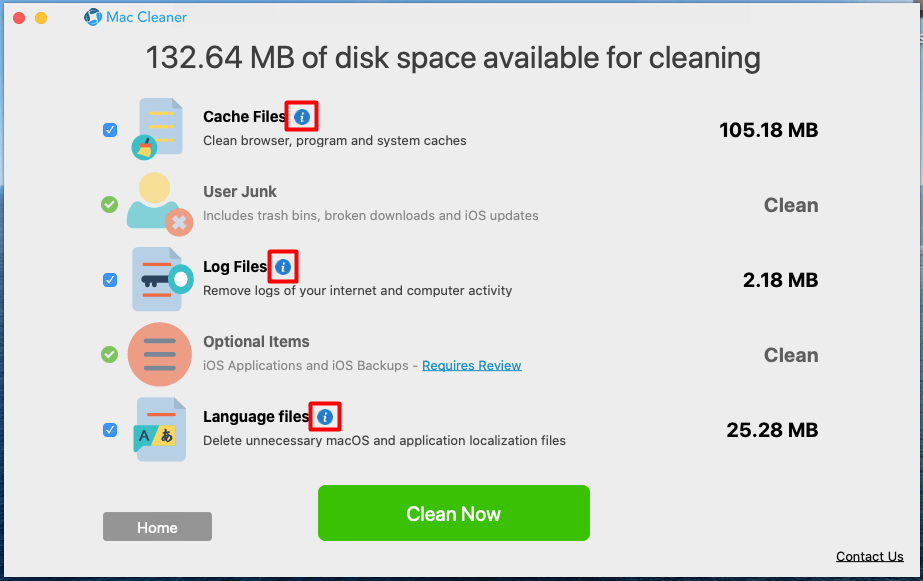Uncheck the Log Files checkbox

(x=109, y=280)
